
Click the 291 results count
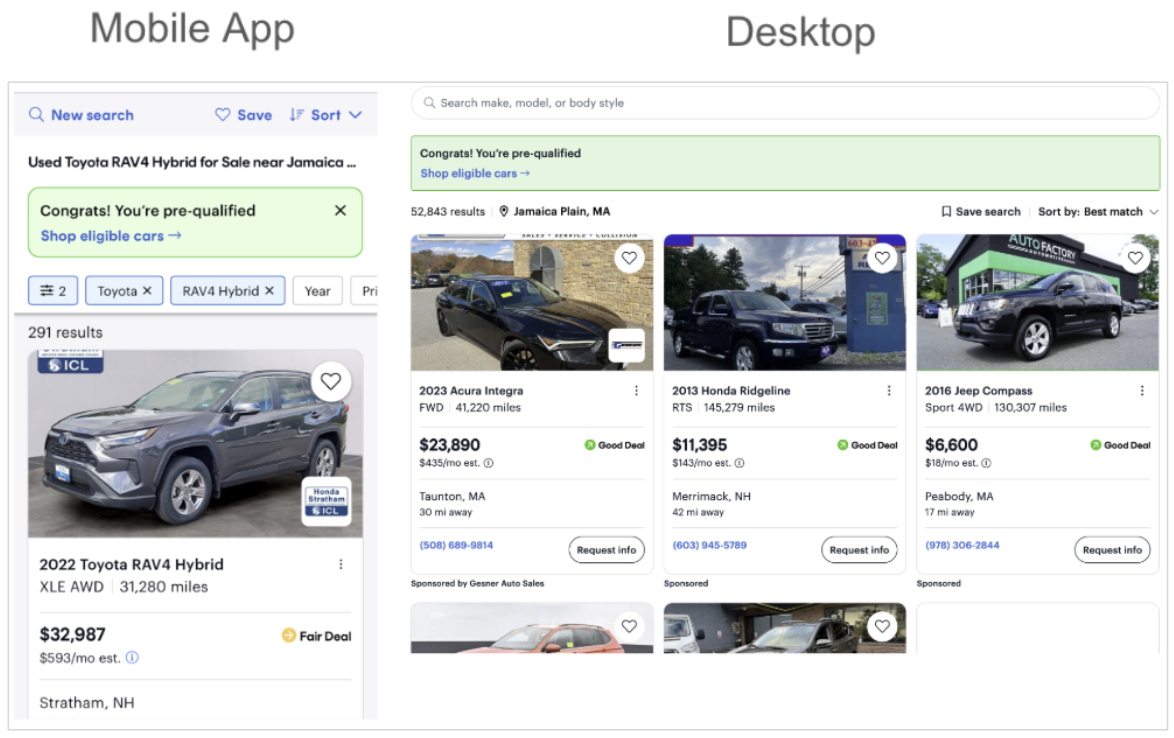pyautogui.click(x=65, y=332)
